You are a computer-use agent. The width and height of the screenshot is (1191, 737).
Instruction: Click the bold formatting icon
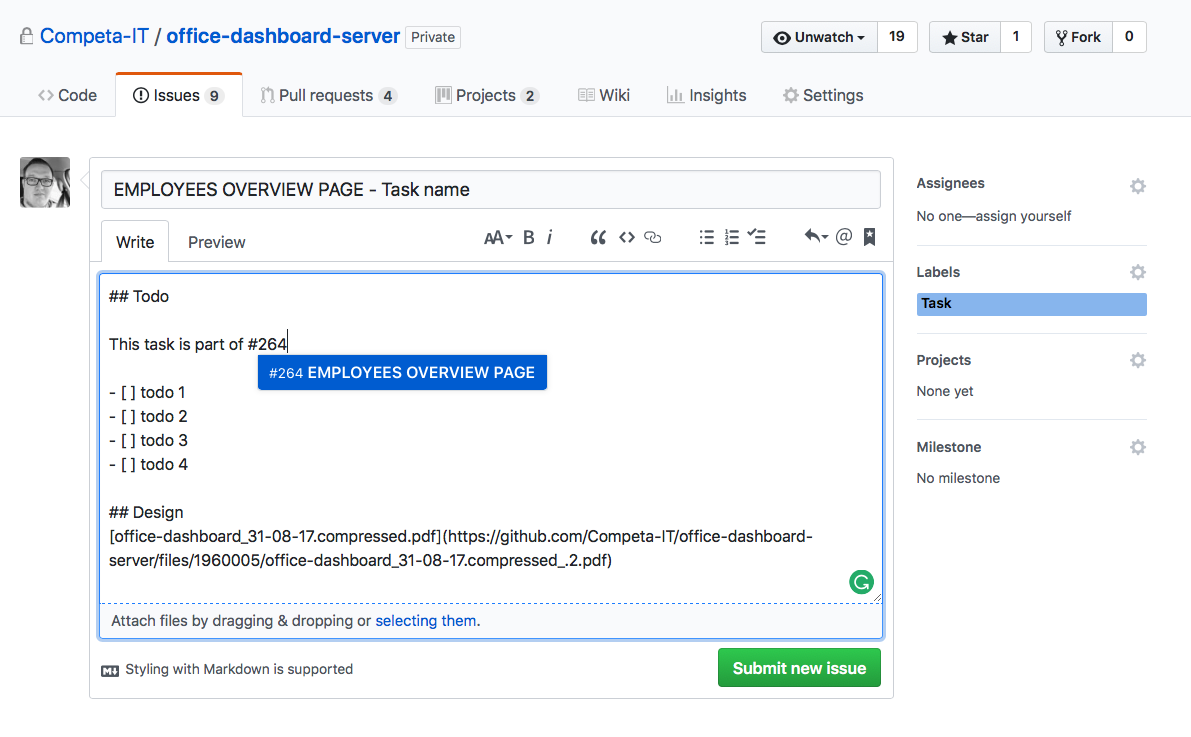pos(529,237)
